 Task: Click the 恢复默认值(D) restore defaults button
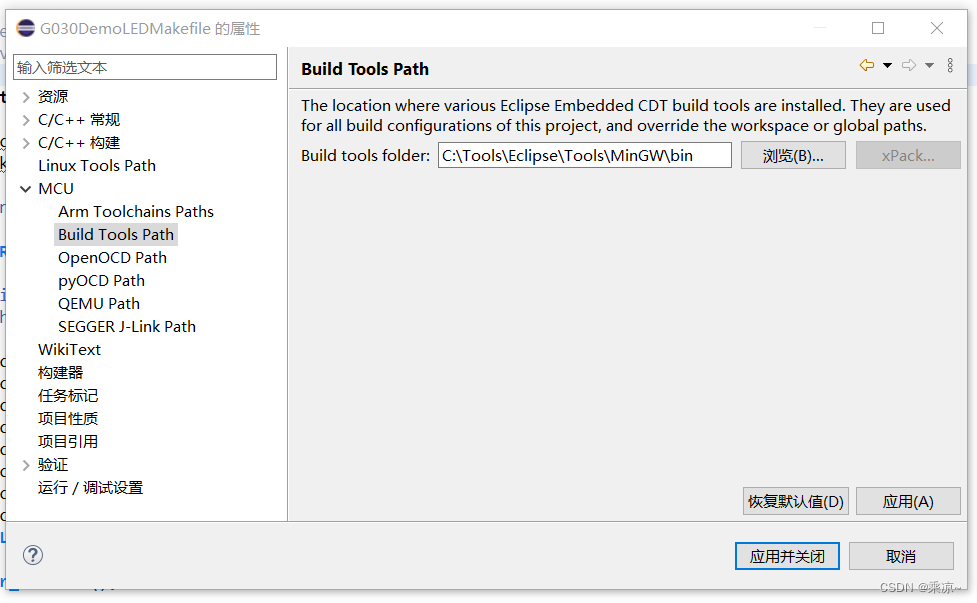[x=795, y=501]
